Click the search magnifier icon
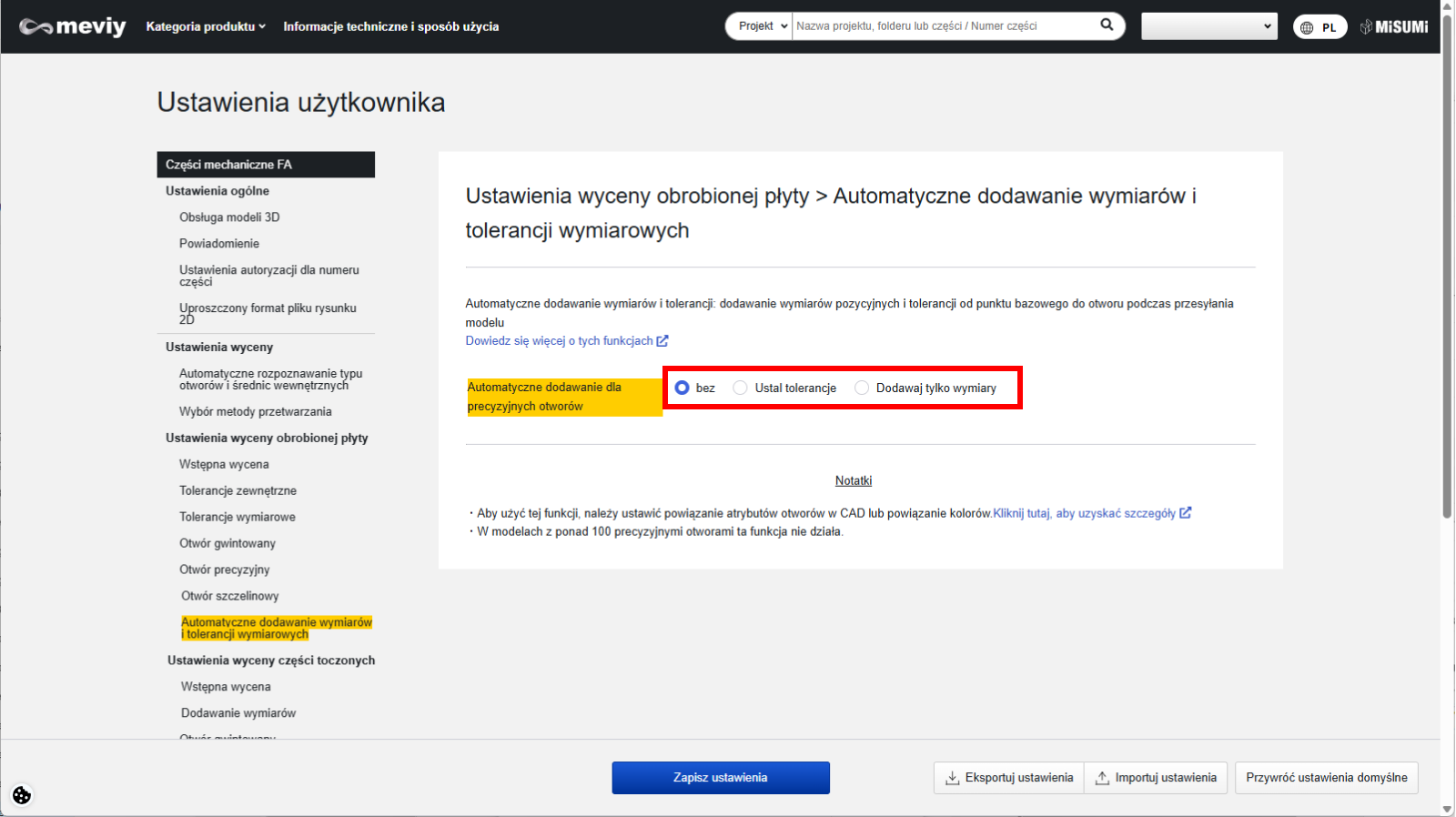 [1107, 25]
